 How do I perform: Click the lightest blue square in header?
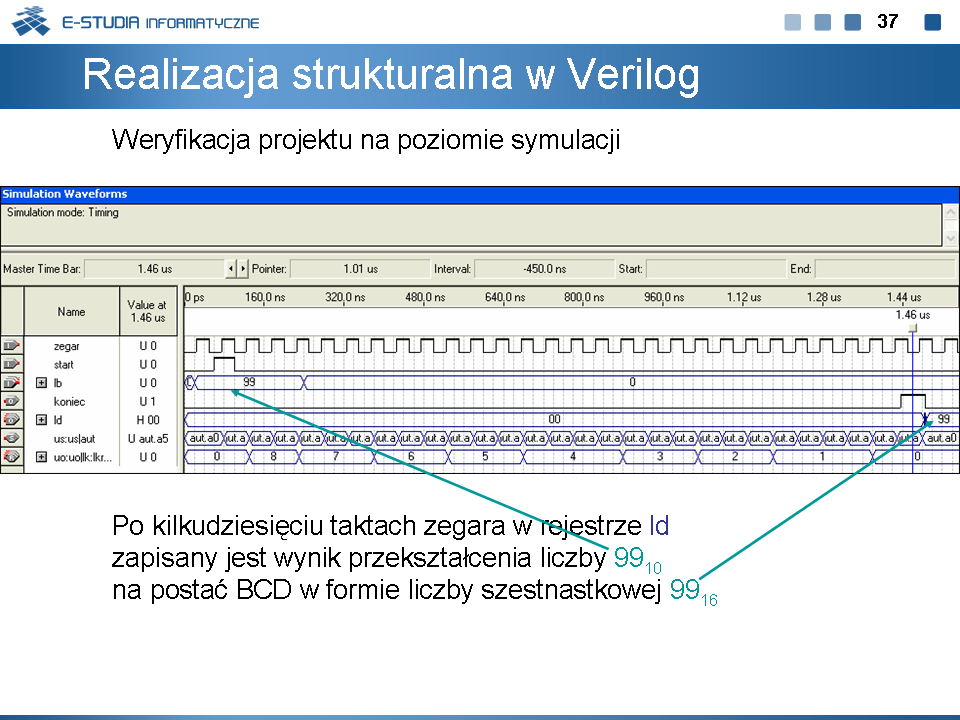(x=793, y=22)
